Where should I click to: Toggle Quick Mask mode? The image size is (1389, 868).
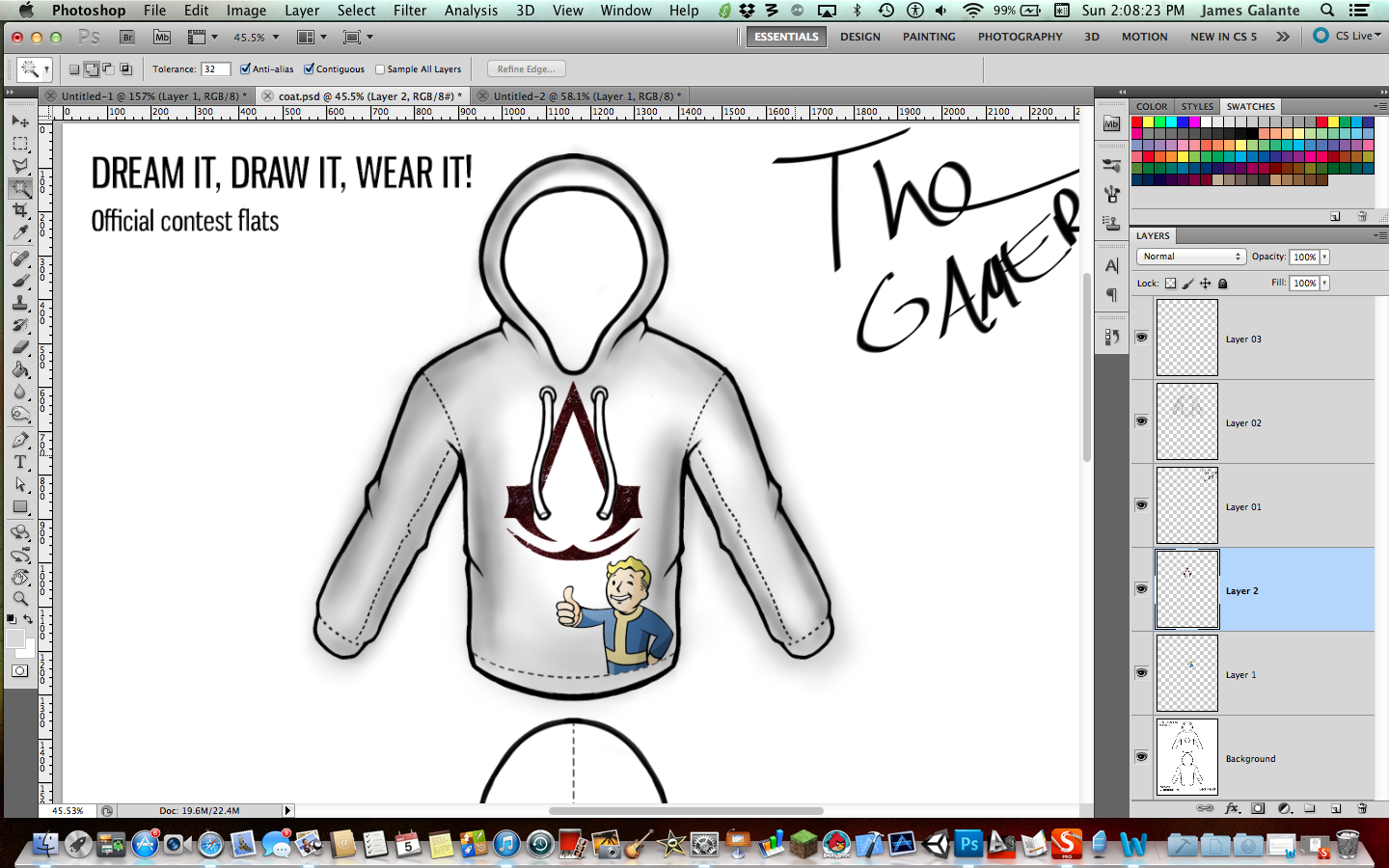pyautogui.click(x=20, y=671)
